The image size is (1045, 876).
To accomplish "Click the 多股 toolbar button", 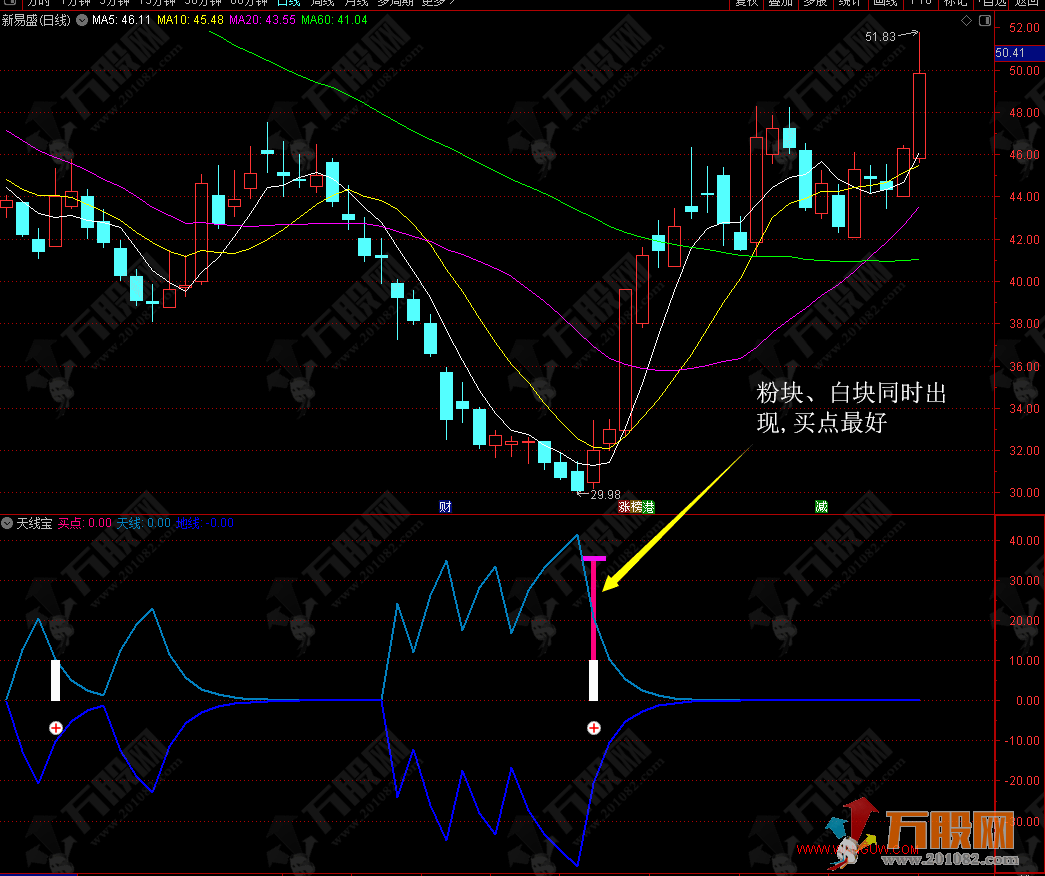I will click(x=815, y=3).
